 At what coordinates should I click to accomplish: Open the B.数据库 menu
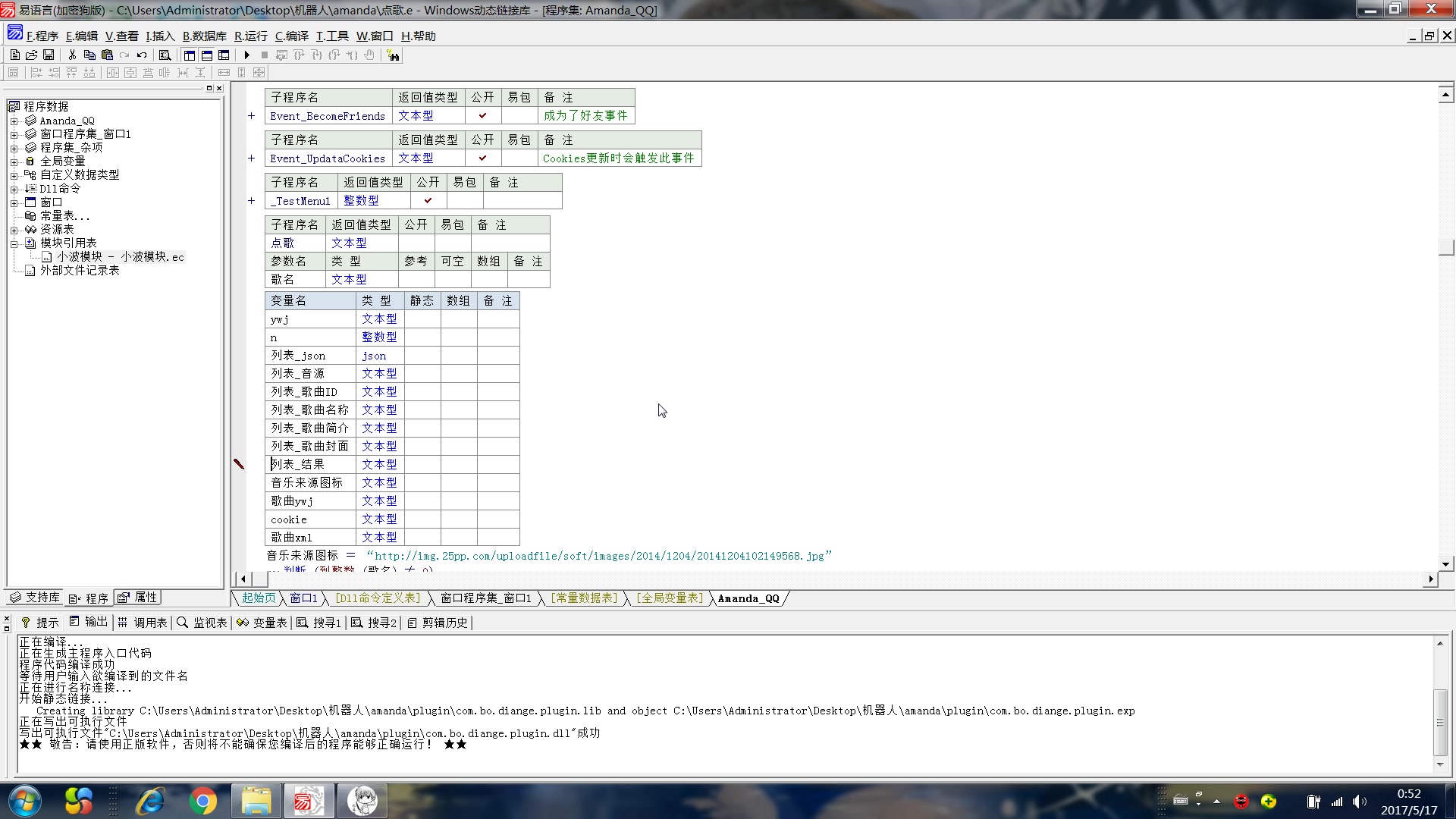point(204,36)
